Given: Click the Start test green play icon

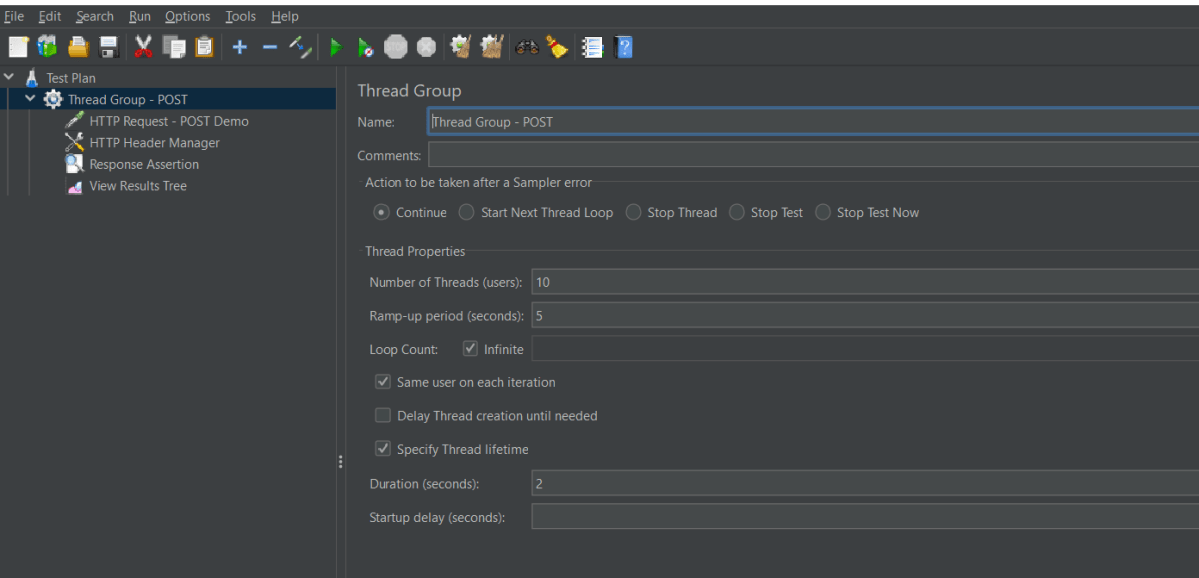Looking at the screenshot, I should tap(336, 47).
